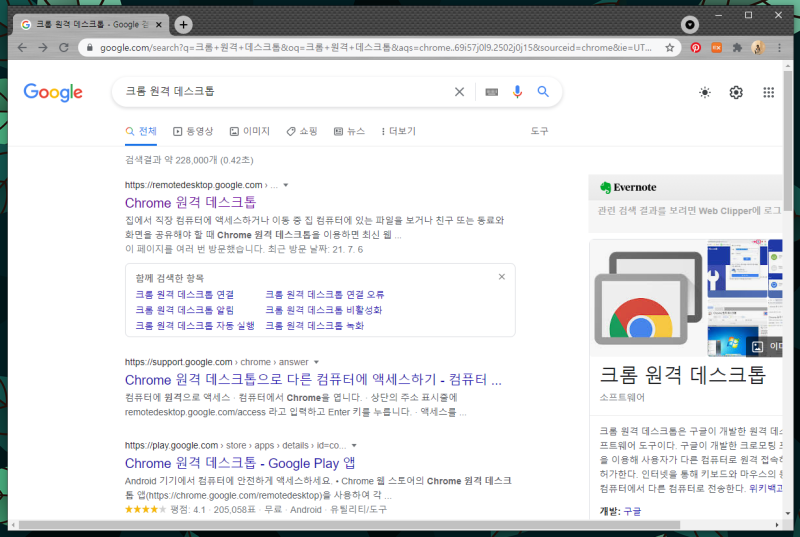The width and height of the screenshot is (800, 537).
Task: Open the on-screen keyboard input tool
Action: point(491,92)
